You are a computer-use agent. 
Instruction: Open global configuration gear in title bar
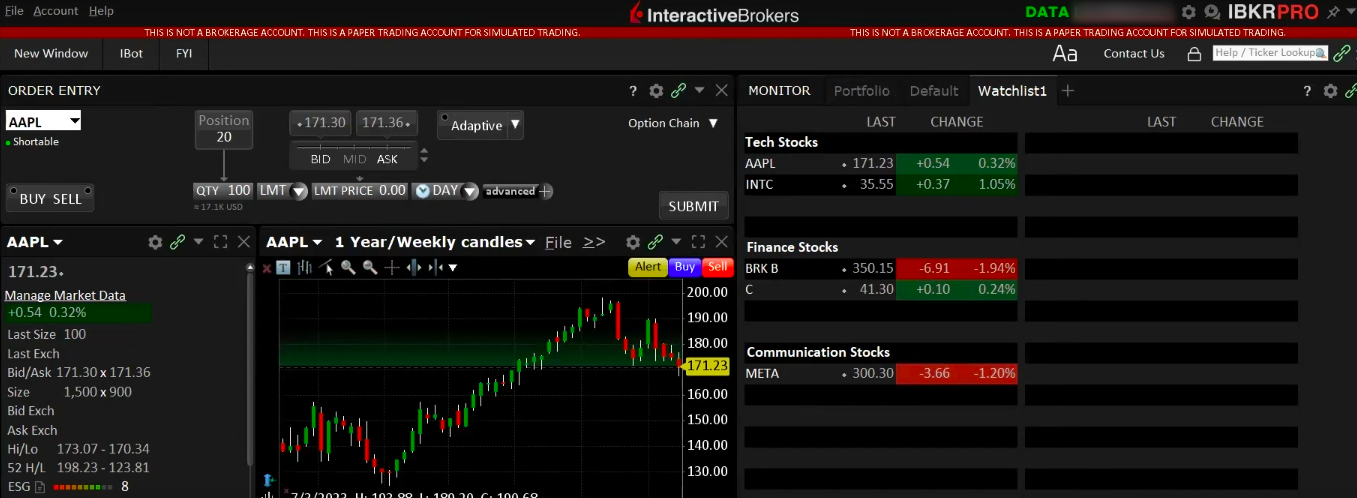(x=1188, y=12)
